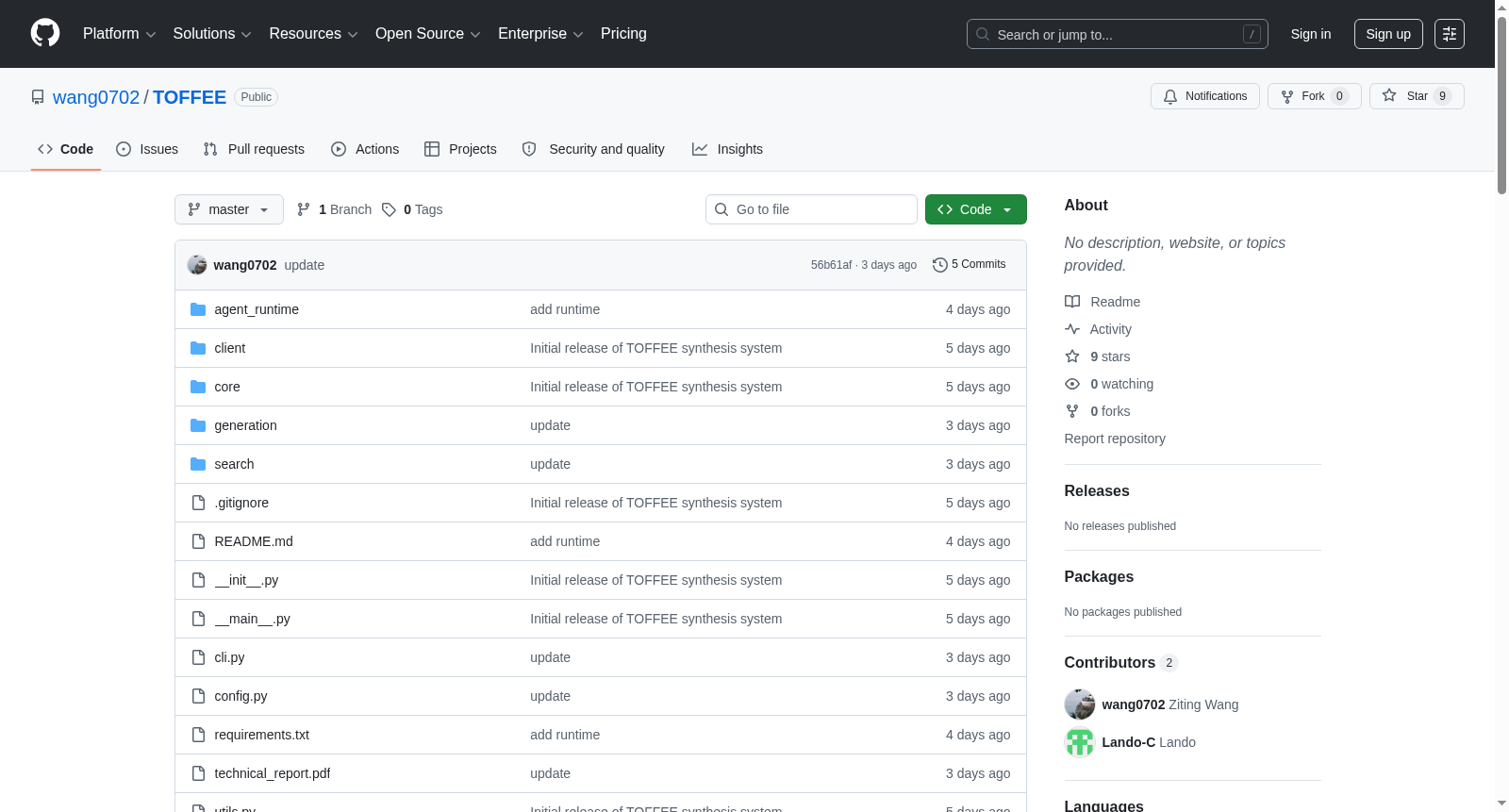Expand the Resources menu
The height and width of the screenshot is (812, 1509).
tap(313, 33)
